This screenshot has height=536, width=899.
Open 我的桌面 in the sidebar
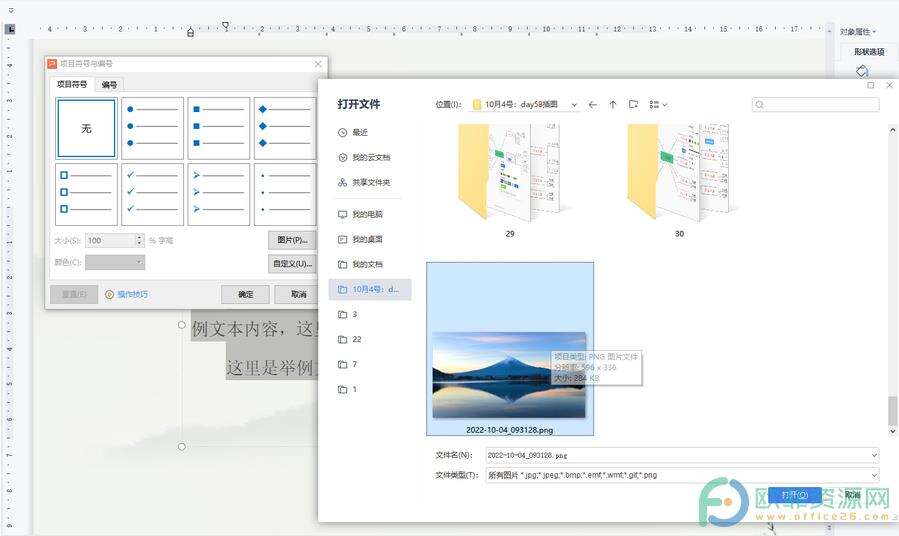(x=370, y=239)
